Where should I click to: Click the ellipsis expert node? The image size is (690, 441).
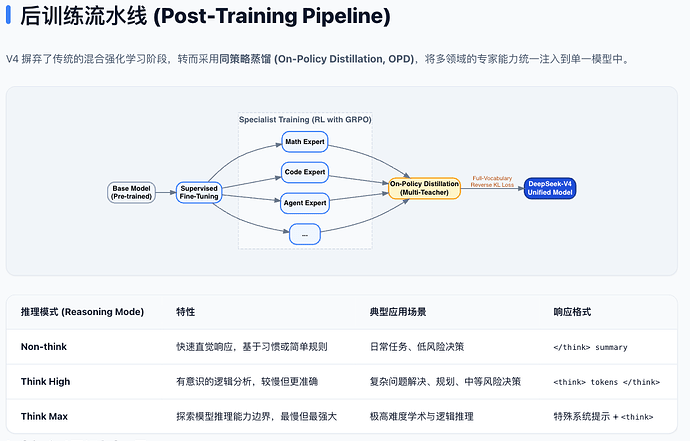pyautogui.click(x=305, y=235)
